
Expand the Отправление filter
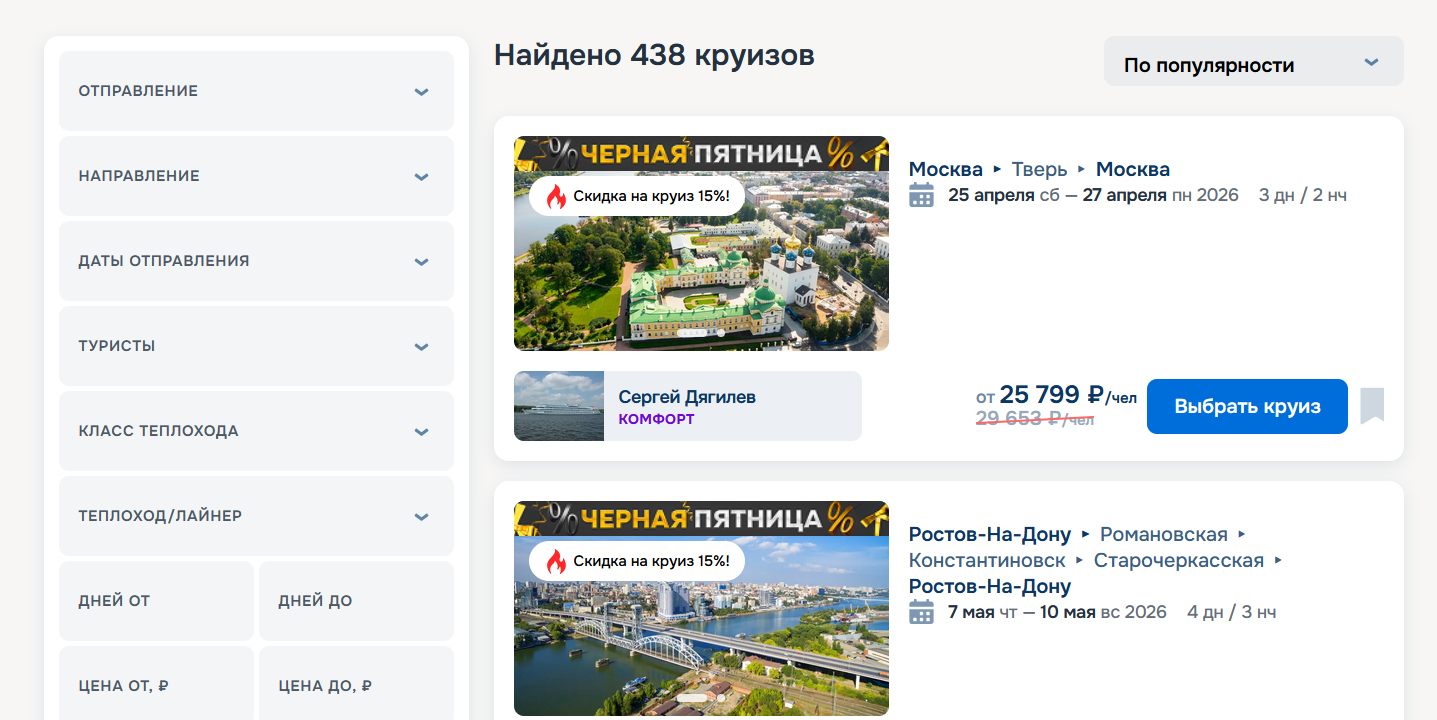[x=256, y=91]
